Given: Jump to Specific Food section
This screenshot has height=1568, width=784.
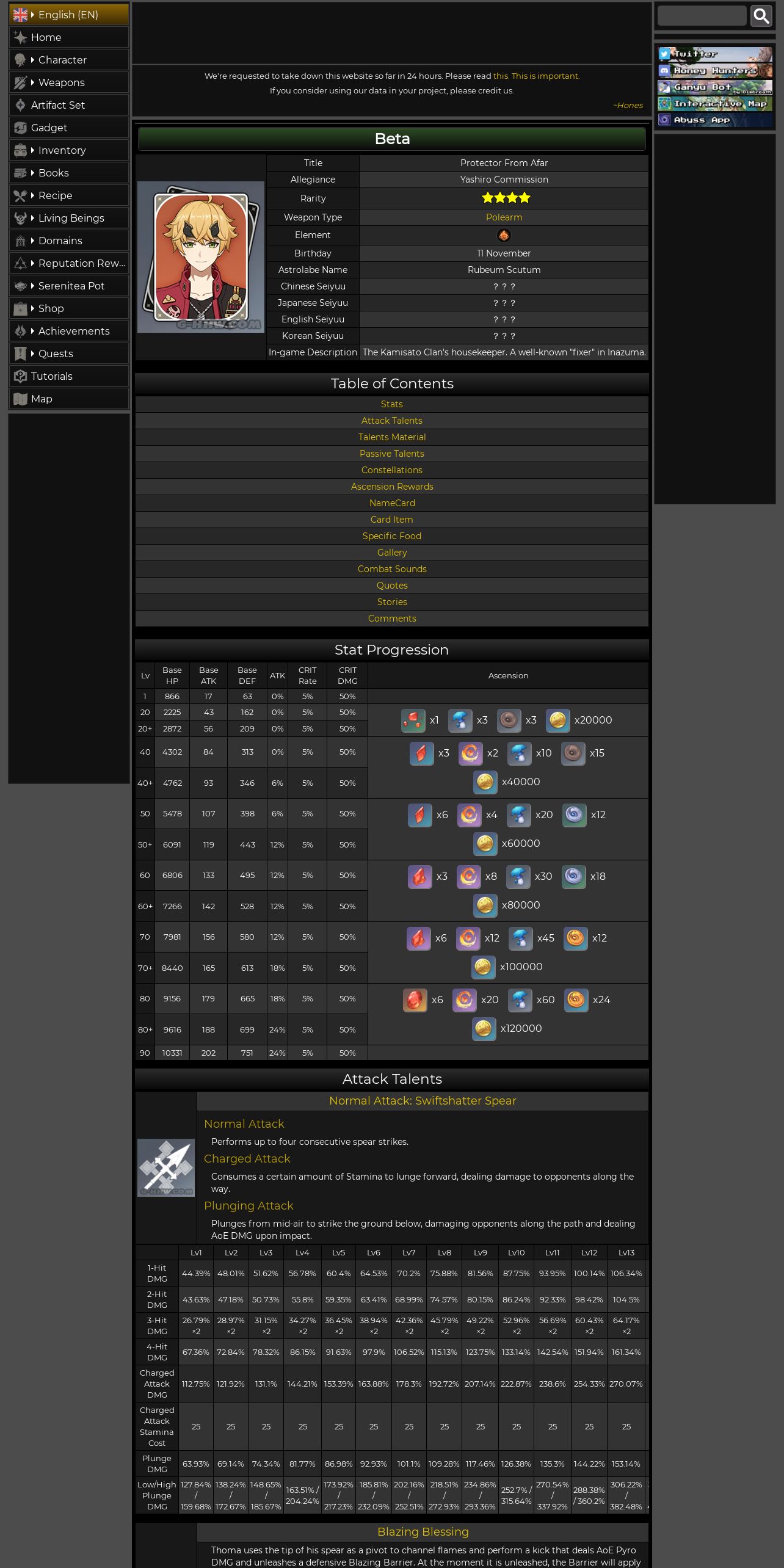Looking at the screenshot, I should (392, 536).
